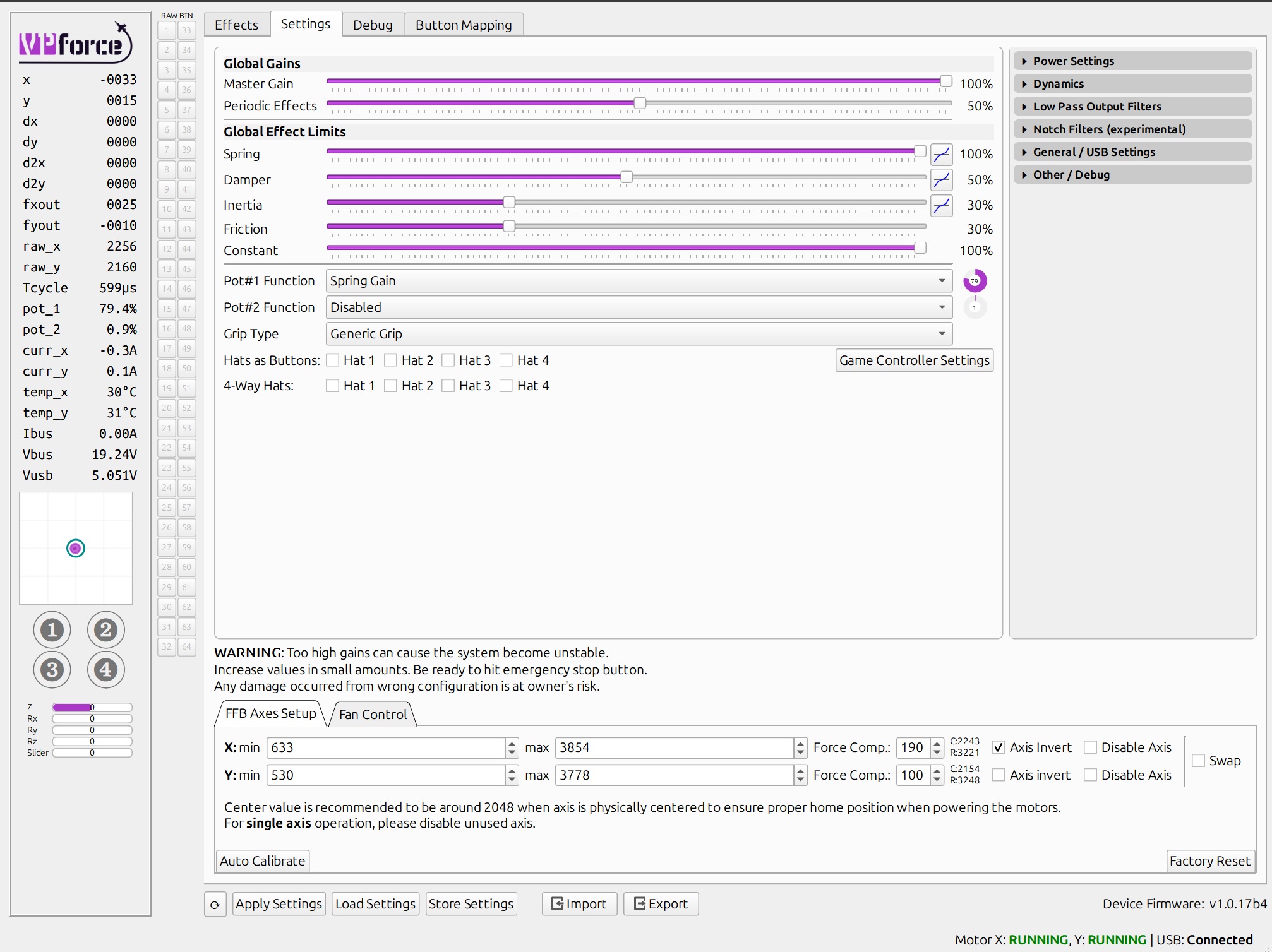Open the Spring response curve editor icon
Viewport: 1272px width, 952px height.
pos(941,154)
